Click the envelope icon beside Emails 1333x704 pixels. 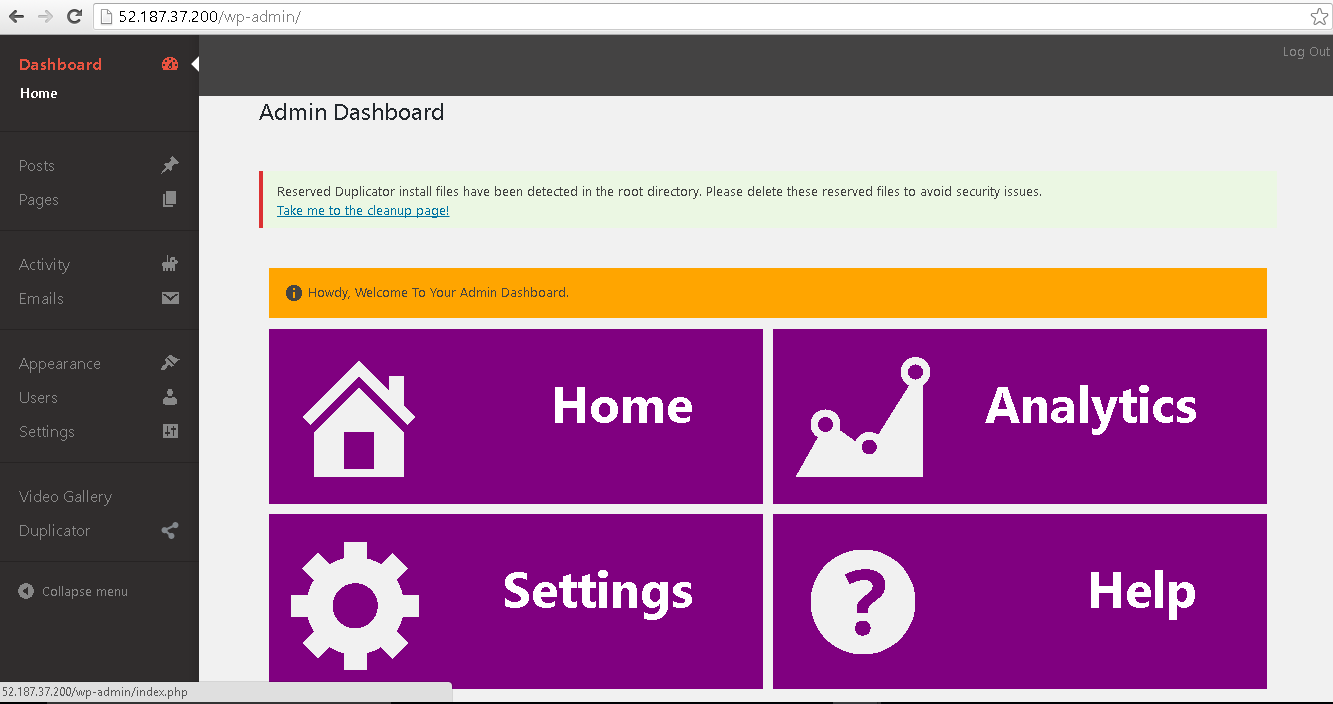[x=170, y=298]
